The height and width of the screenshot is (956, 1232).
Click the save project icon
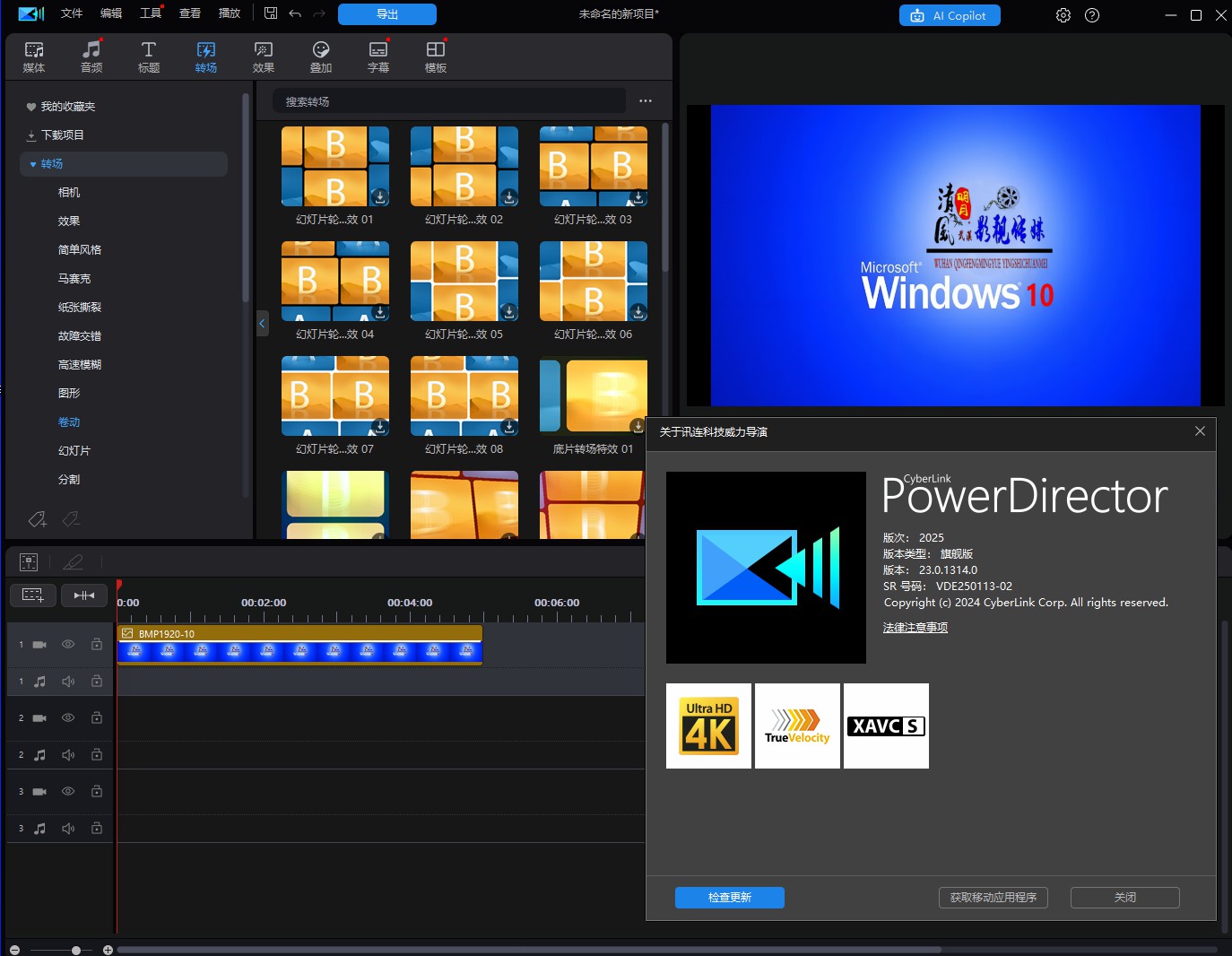coord(271,13)
